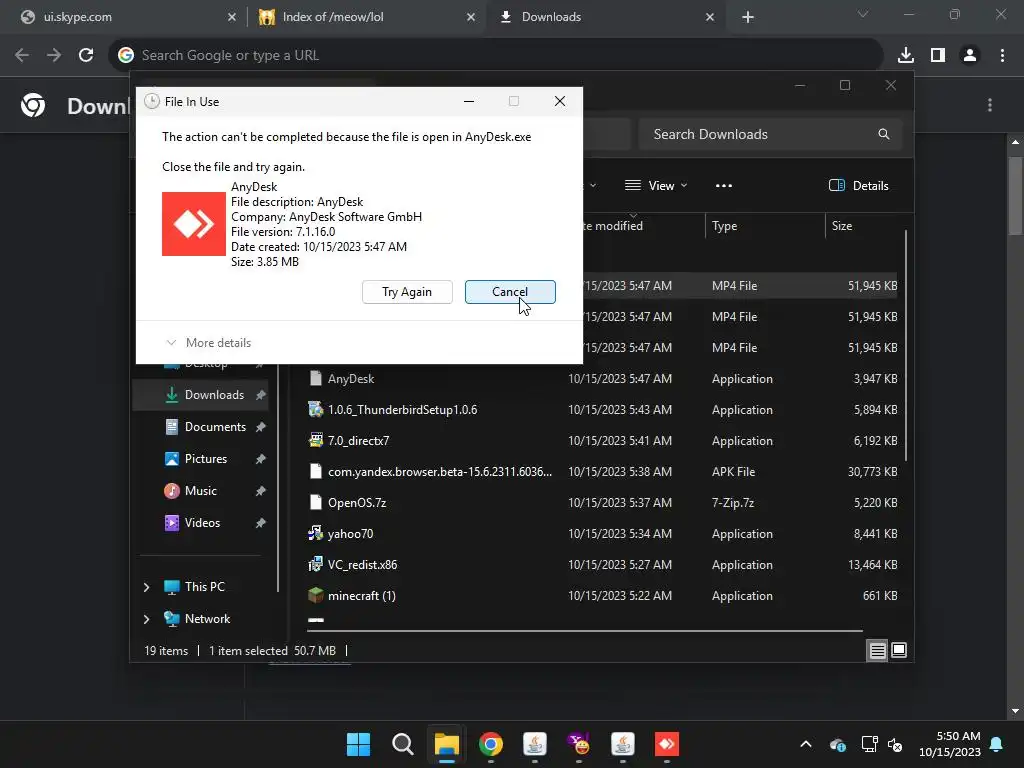This screenshot has width=1024, height=768.
Task: Open Yahoo Messenger taskbar icon
Action: tap(579, 744)
